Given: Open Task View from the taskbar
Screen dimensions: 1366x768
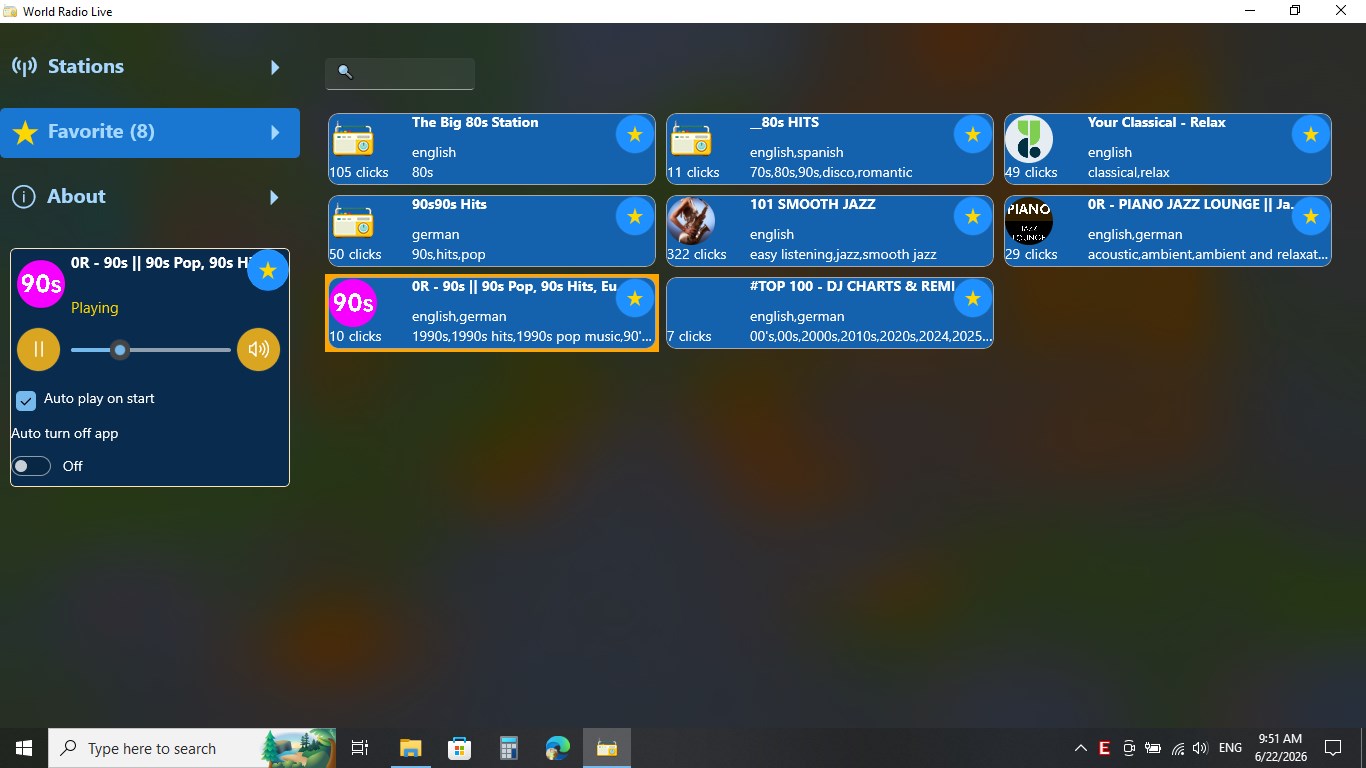Looking at the screenshot, I should [x=360, y=748].
